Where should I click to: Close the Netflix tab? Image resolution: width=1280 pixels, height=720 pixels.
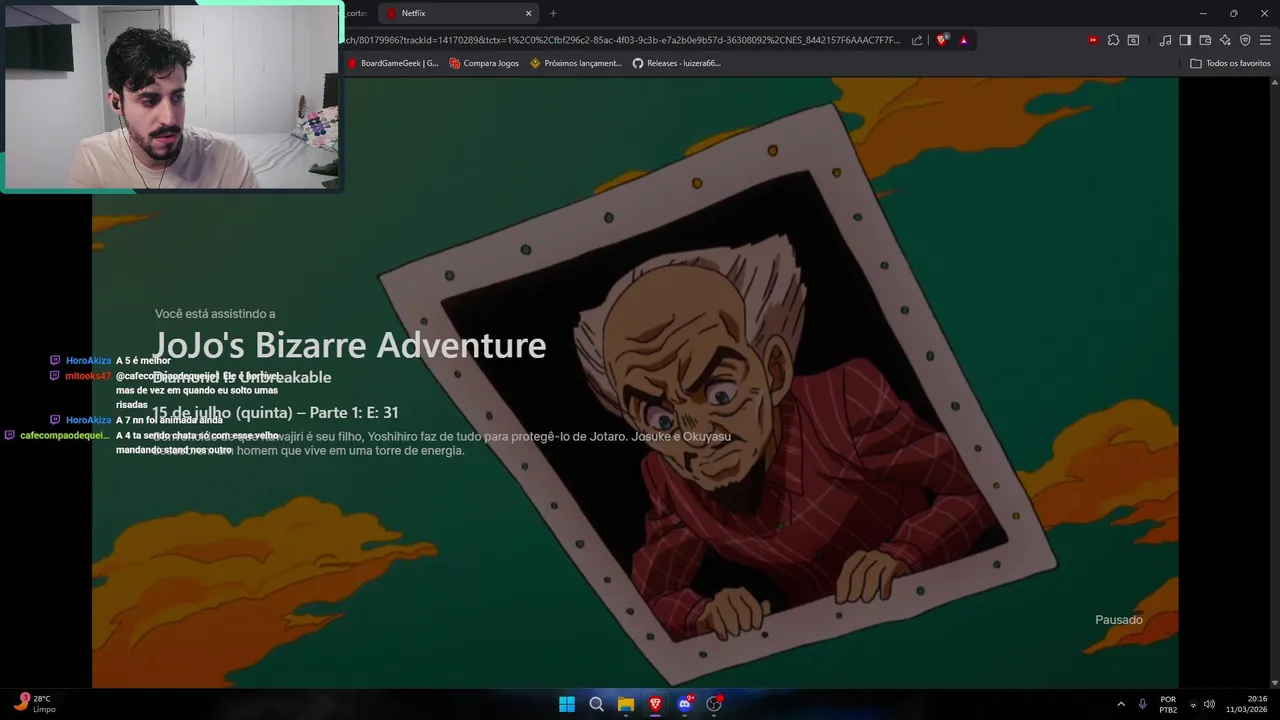(528, 13)
